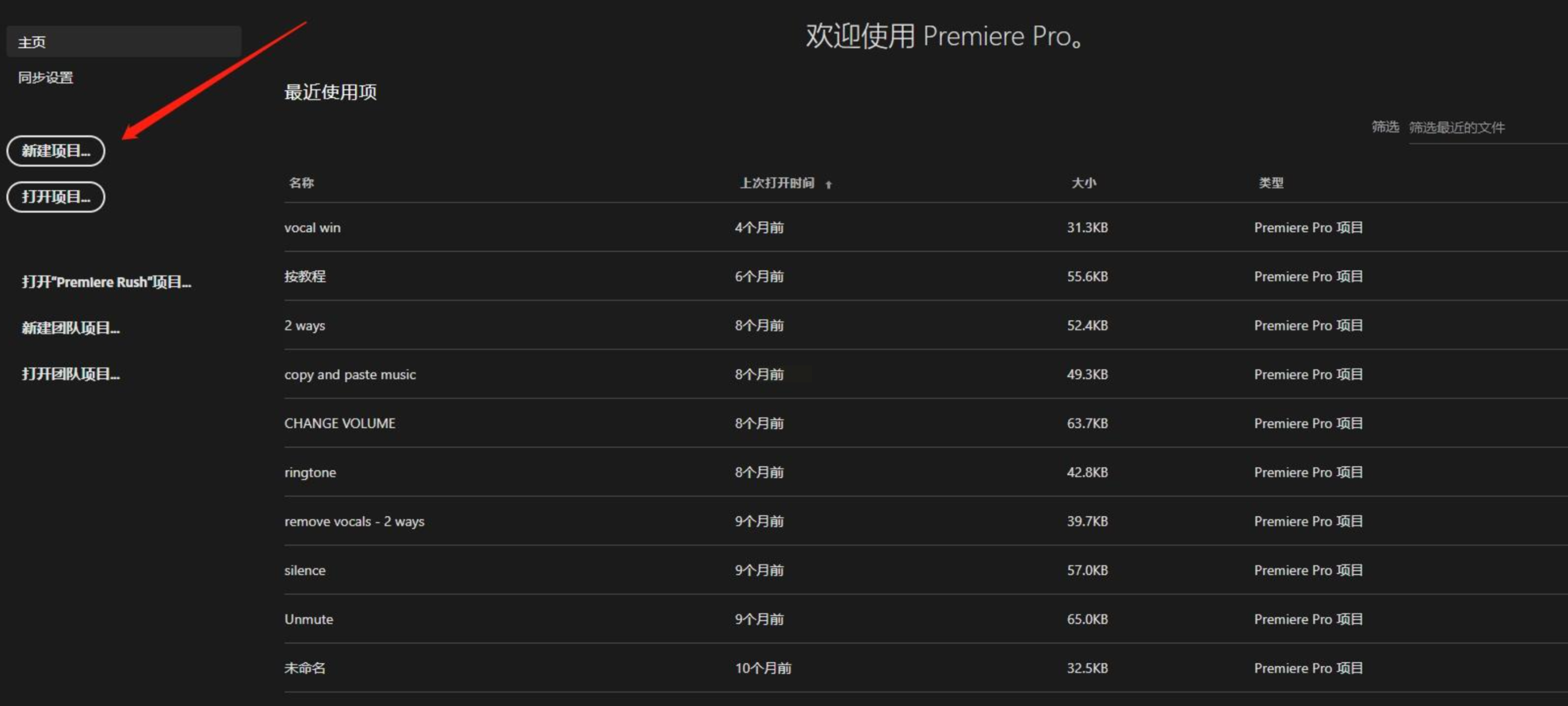Sort by the 上次打开时间 column header
The height and width of the screenshot is (706, 1568).
point(777,183)
